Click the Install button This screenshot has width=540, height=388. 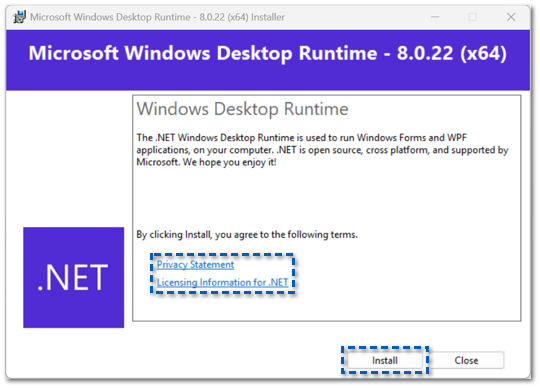[385, 360]
